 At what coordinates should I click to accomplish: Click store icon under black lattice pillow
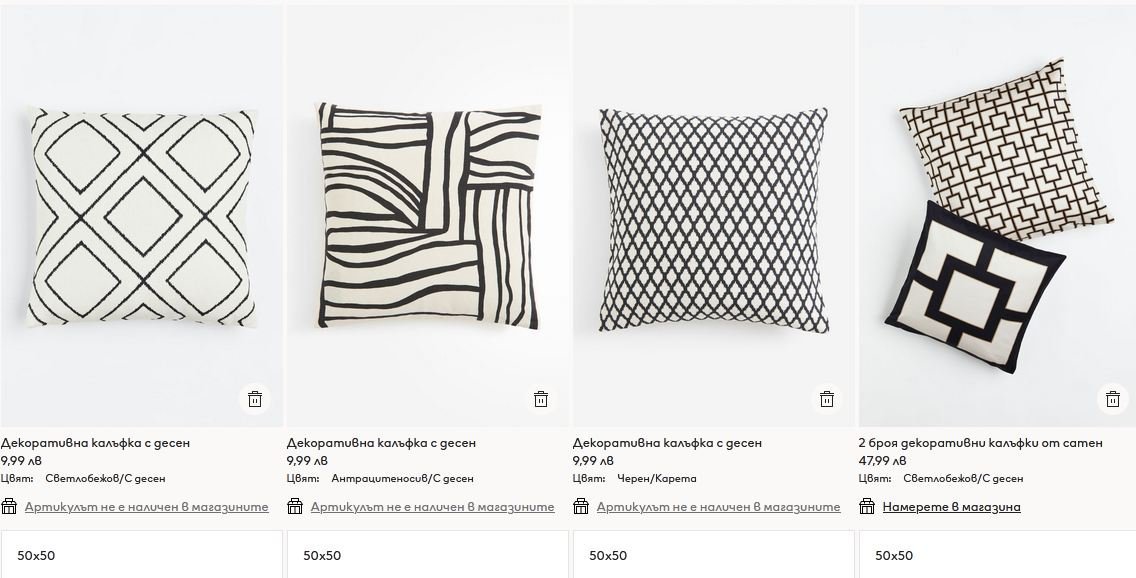click(581, 506)
